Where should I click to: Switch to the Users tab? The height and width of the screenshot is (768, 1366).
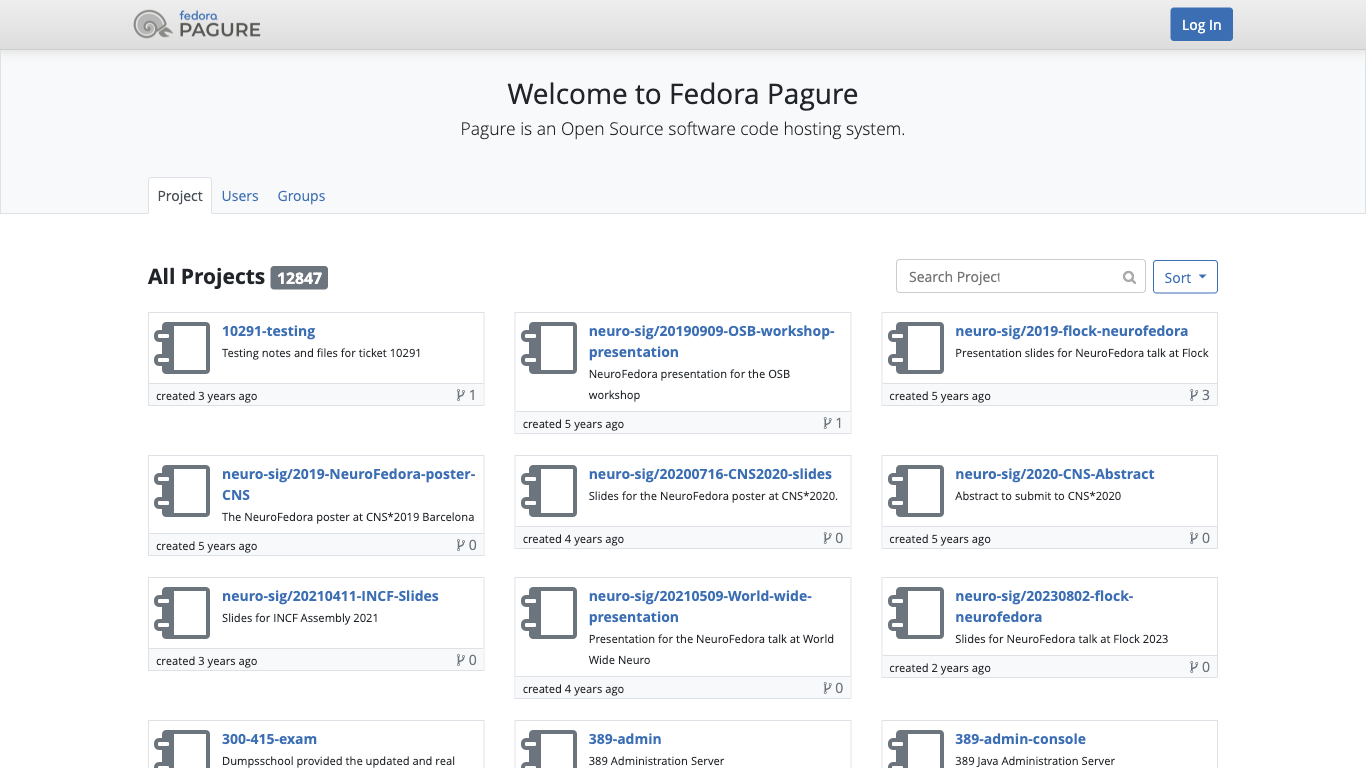pos(240,196)
